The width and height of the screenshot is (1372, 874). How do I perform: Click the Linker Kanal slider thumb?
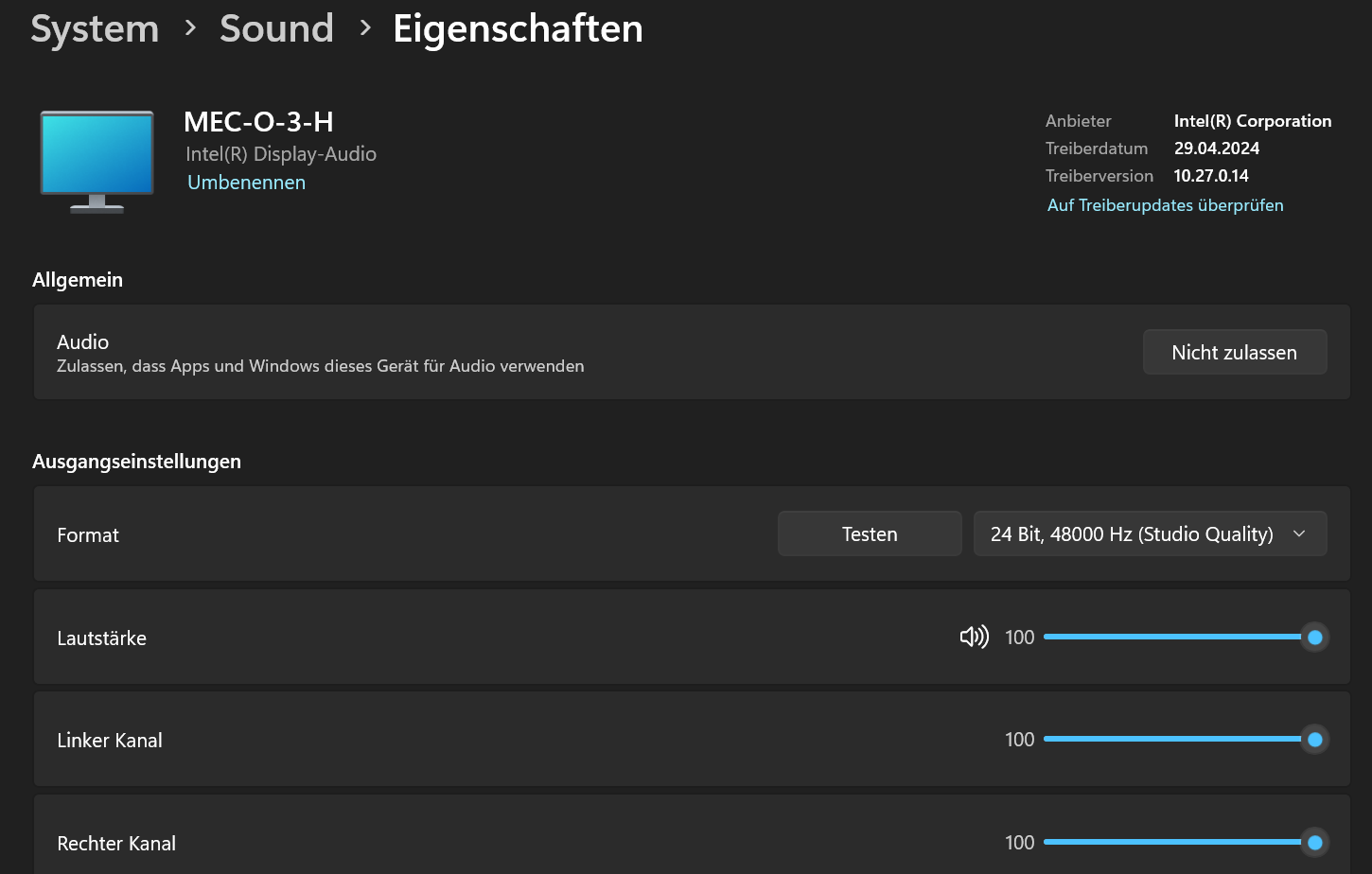(1314, 740)
